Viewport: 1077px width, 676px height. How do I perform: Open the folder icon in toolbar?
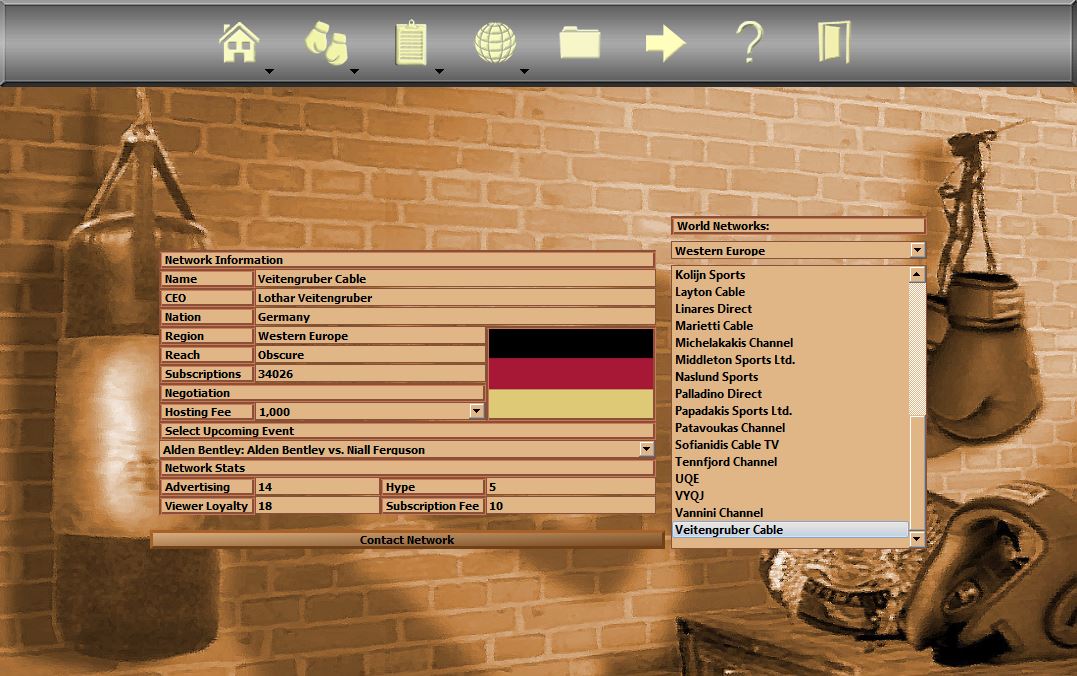pos(580,43)
